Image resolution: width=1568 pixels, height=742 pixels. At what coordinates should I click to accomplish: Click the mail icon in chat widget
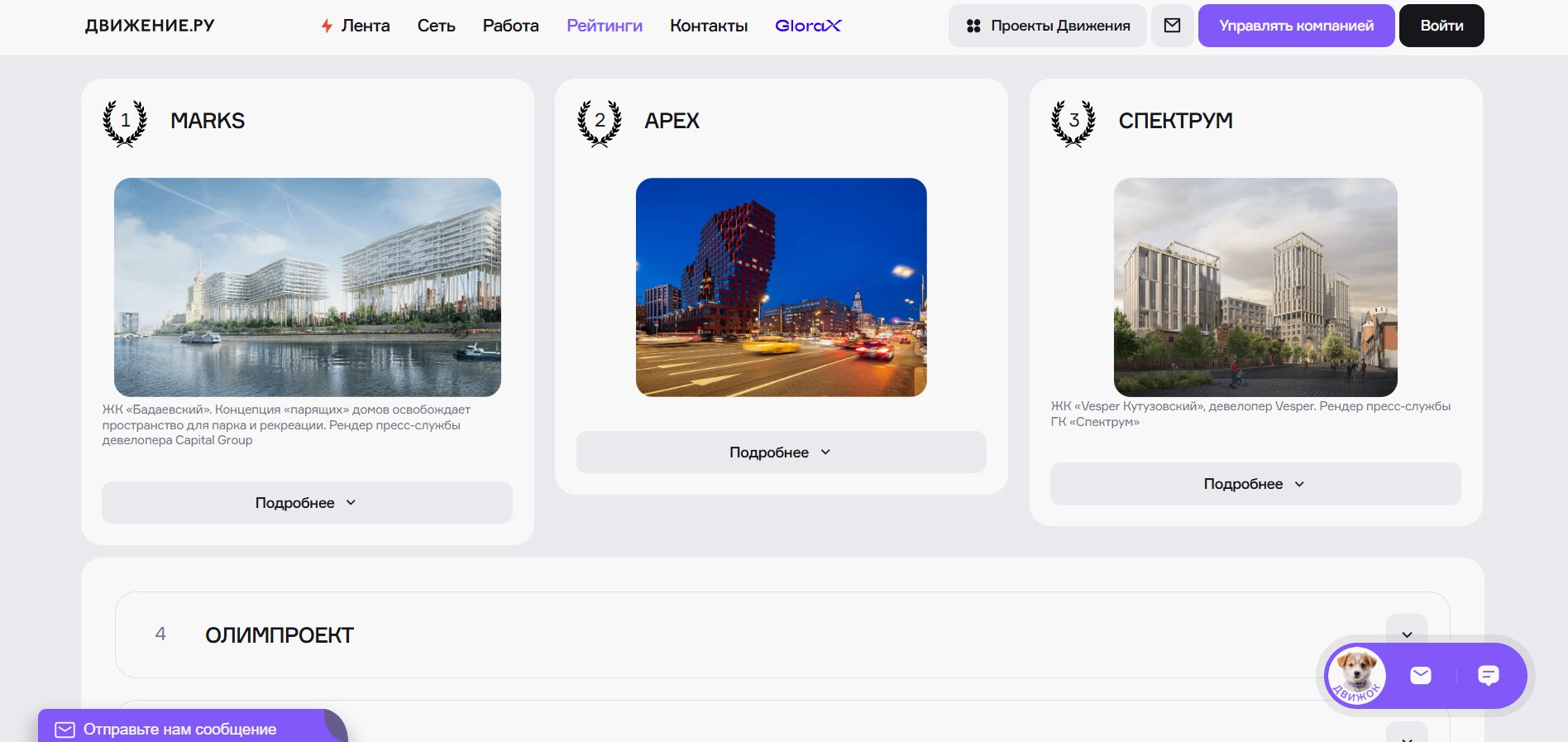point(1421,676)
